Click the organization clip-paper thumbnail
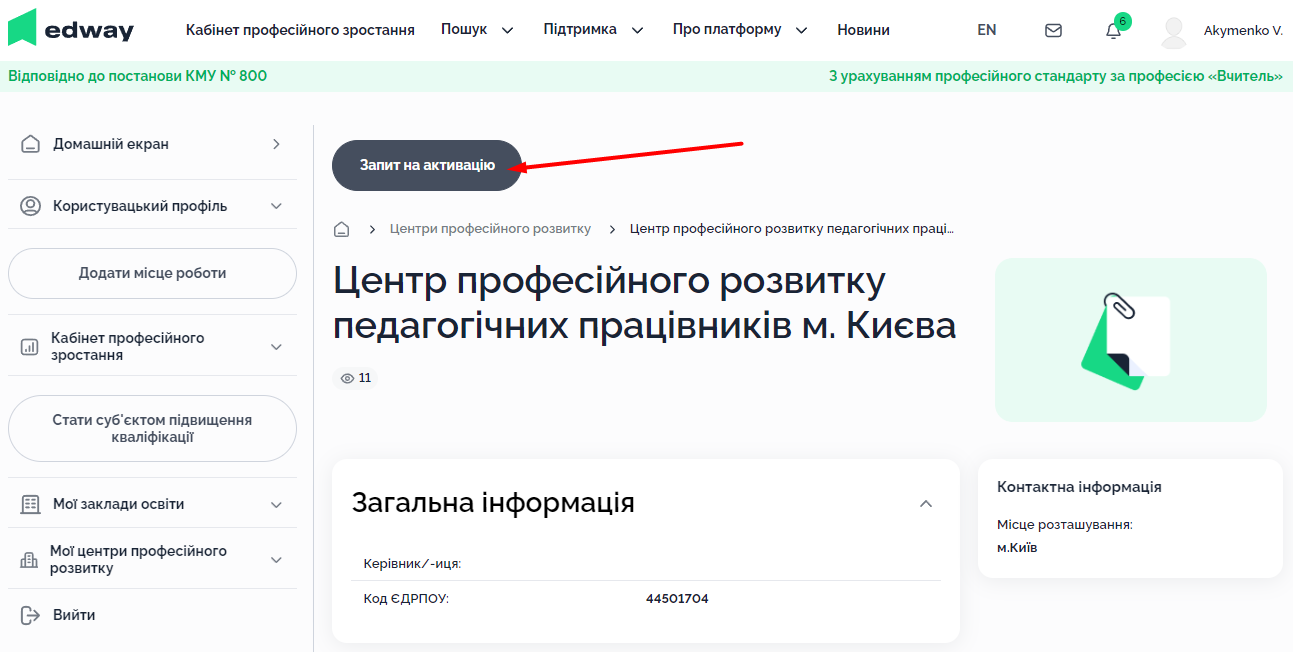This screenshot has width=1293, height=652. point(1130,340)
